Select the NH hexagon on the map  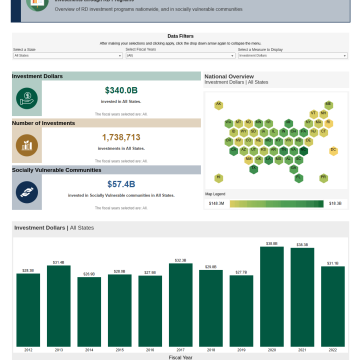click(324, 114)
